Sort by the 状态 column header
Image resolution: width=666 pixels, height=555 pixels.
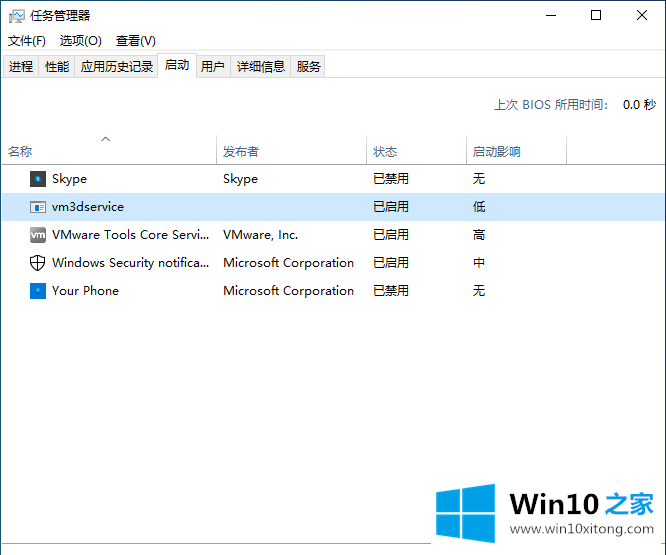[417, 150]
